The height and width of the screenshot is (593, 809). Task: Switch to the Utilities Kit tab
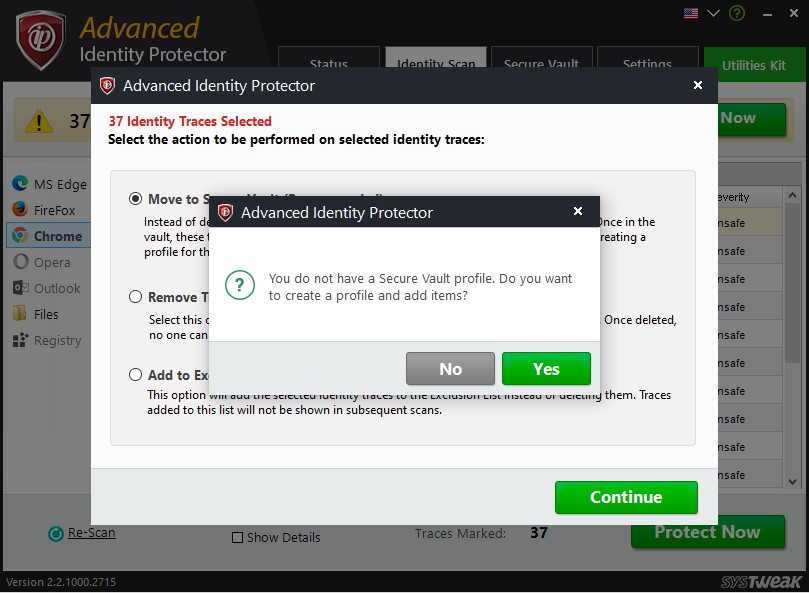coord(753,64)
